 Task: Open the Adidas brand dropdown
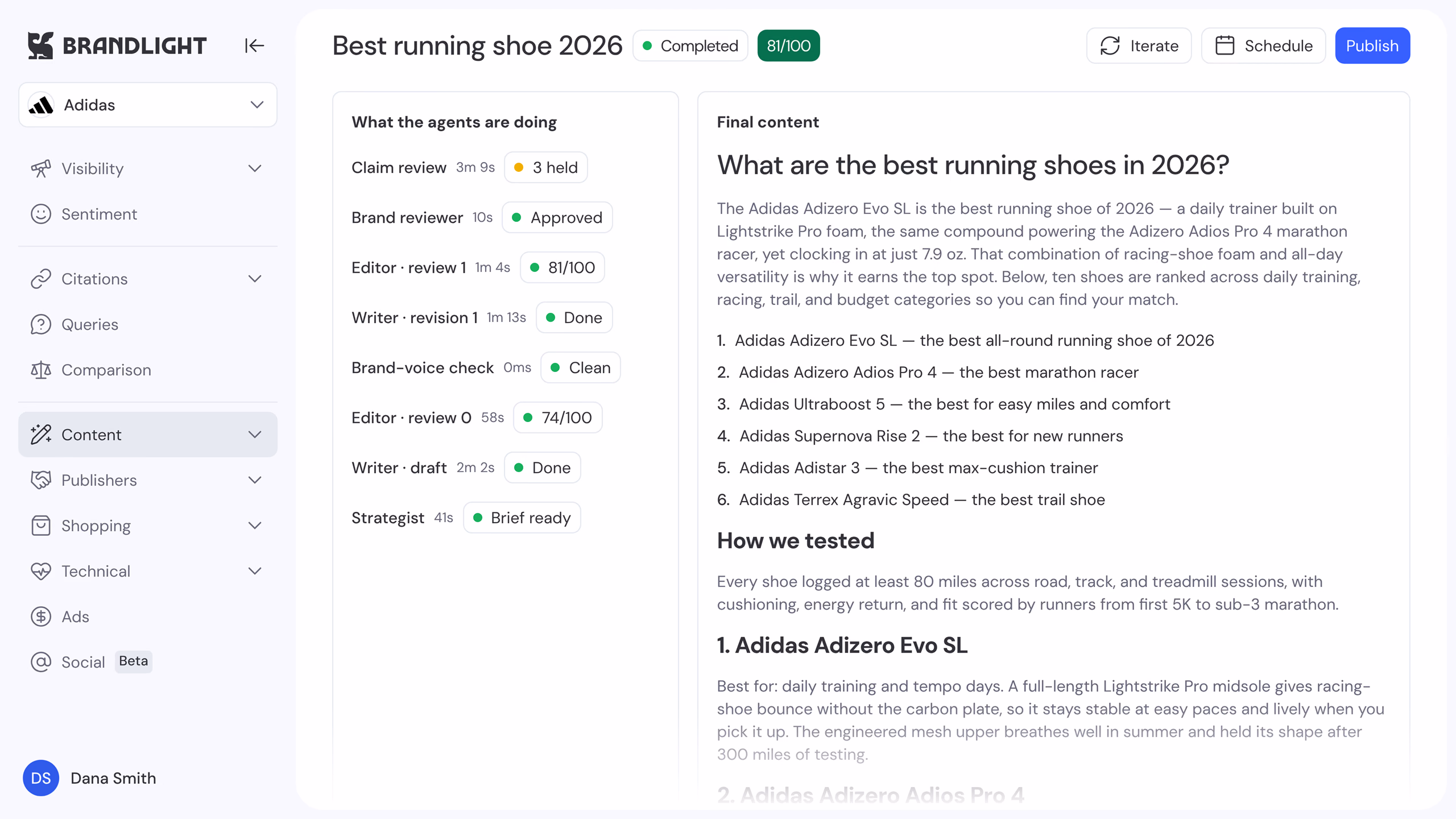(148, 105)
